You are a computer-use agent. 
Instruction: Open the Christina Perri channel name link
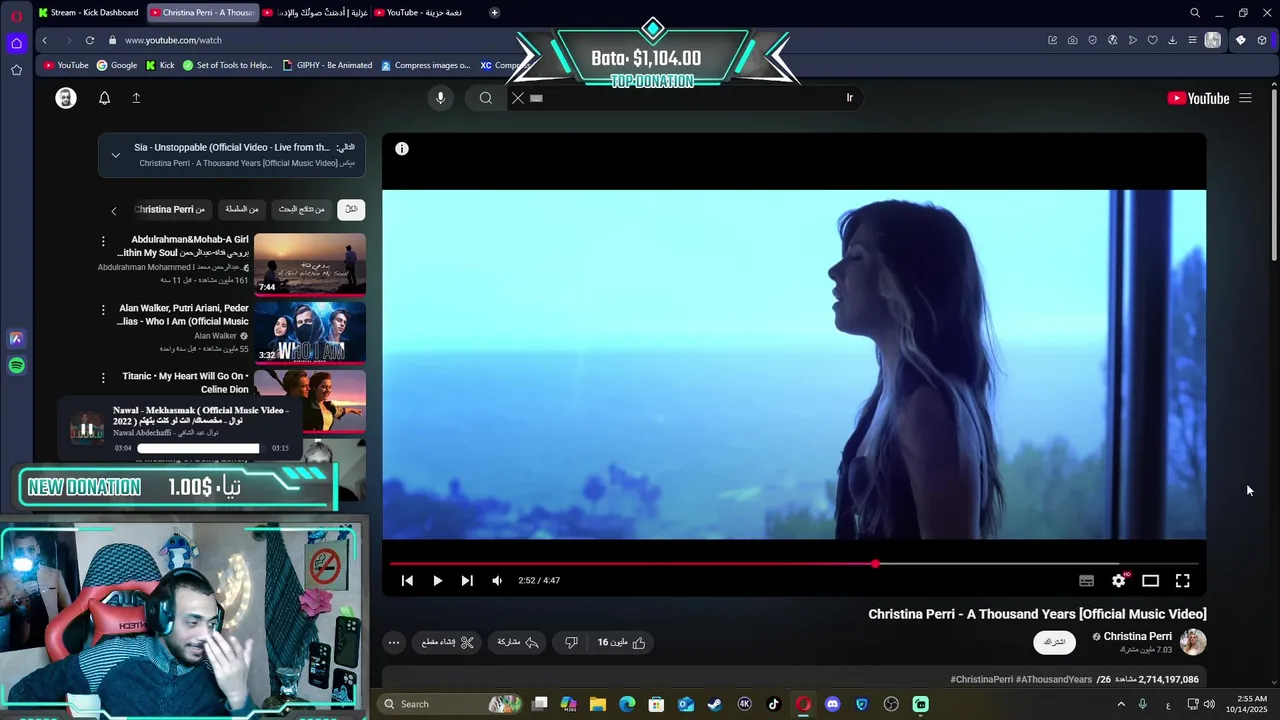(1138, 636)
